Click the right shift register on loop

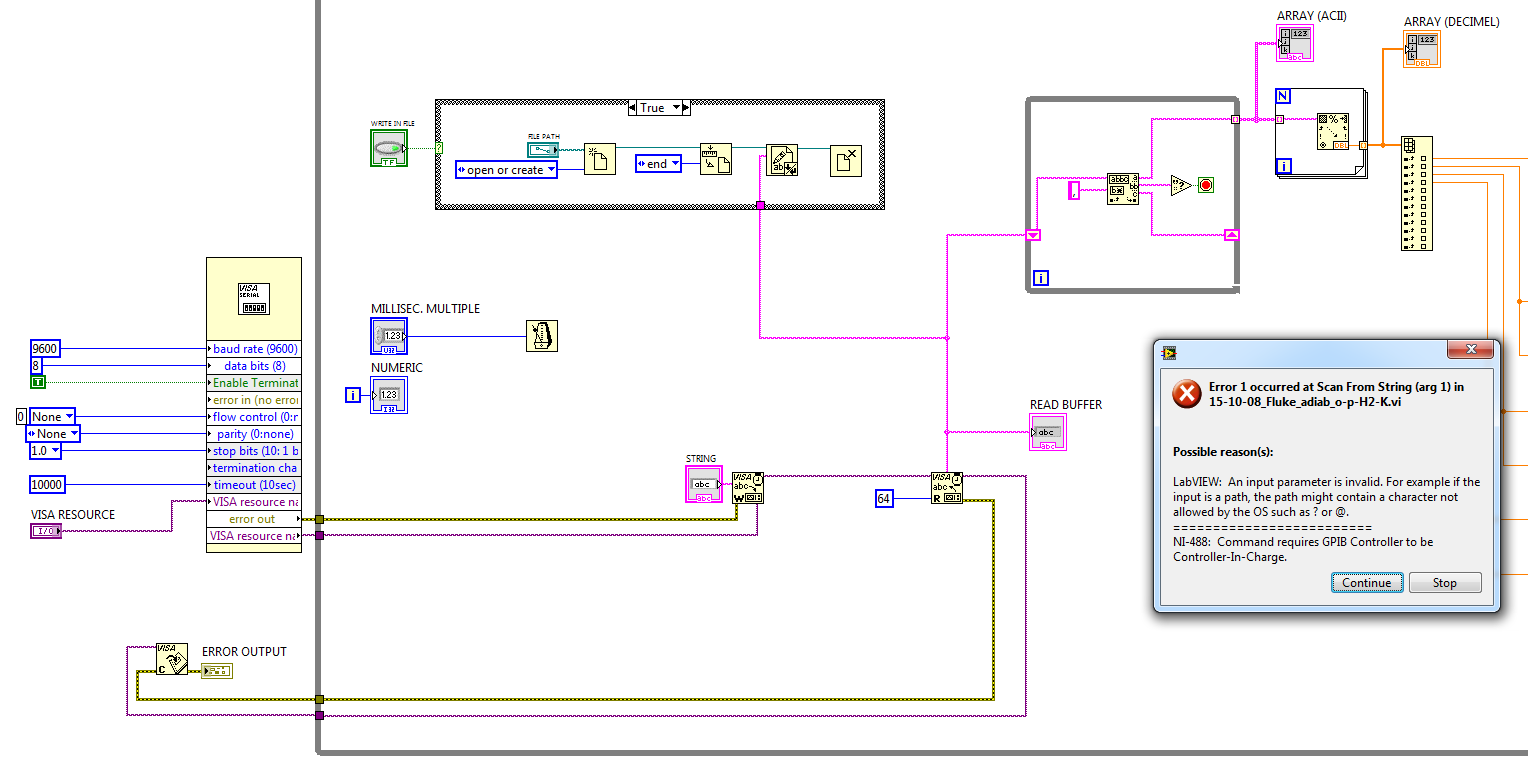click(x=1232, y=235)
